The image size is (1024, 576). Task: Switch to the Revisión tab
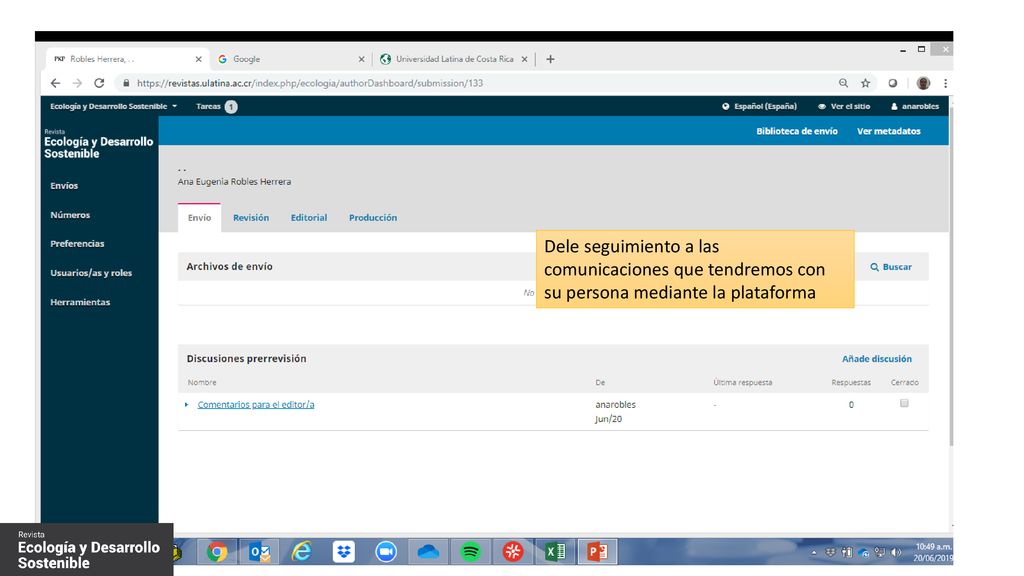(x=251, y=217)
